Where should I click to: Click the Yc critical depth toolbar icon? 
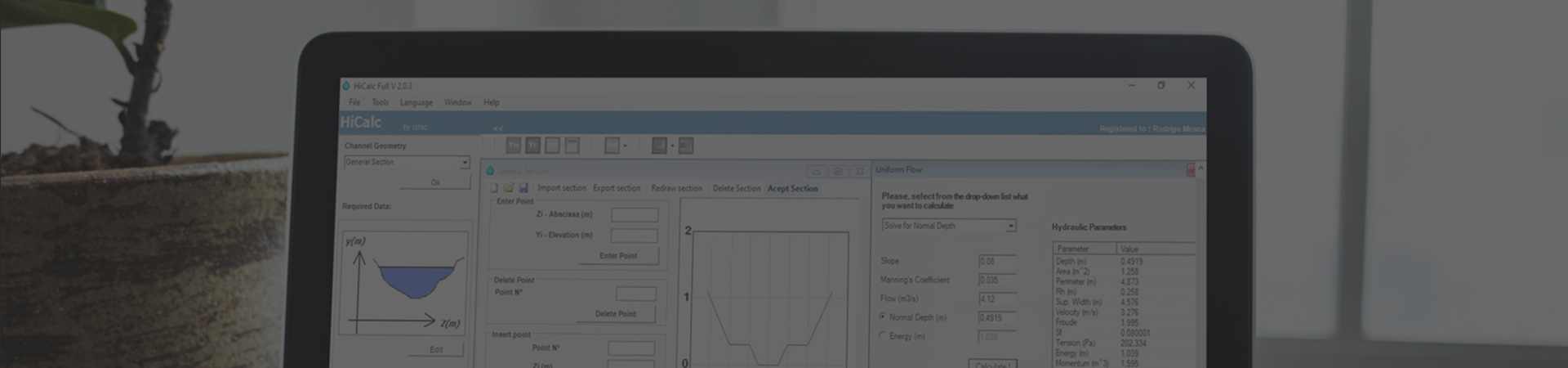click(532, 146)
